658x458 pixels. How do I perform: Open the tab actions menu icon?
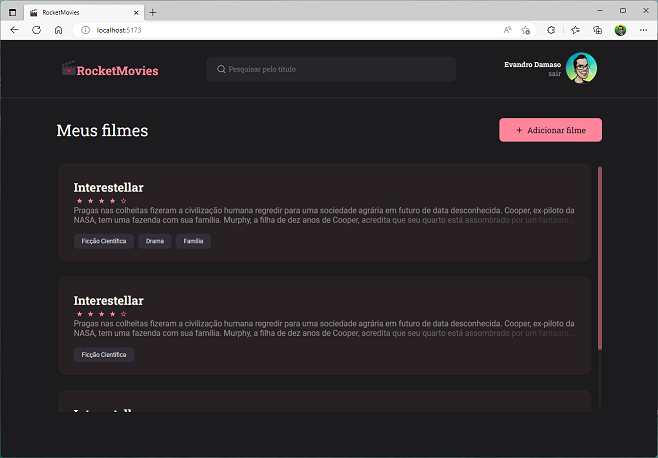[x=13, y=12]
